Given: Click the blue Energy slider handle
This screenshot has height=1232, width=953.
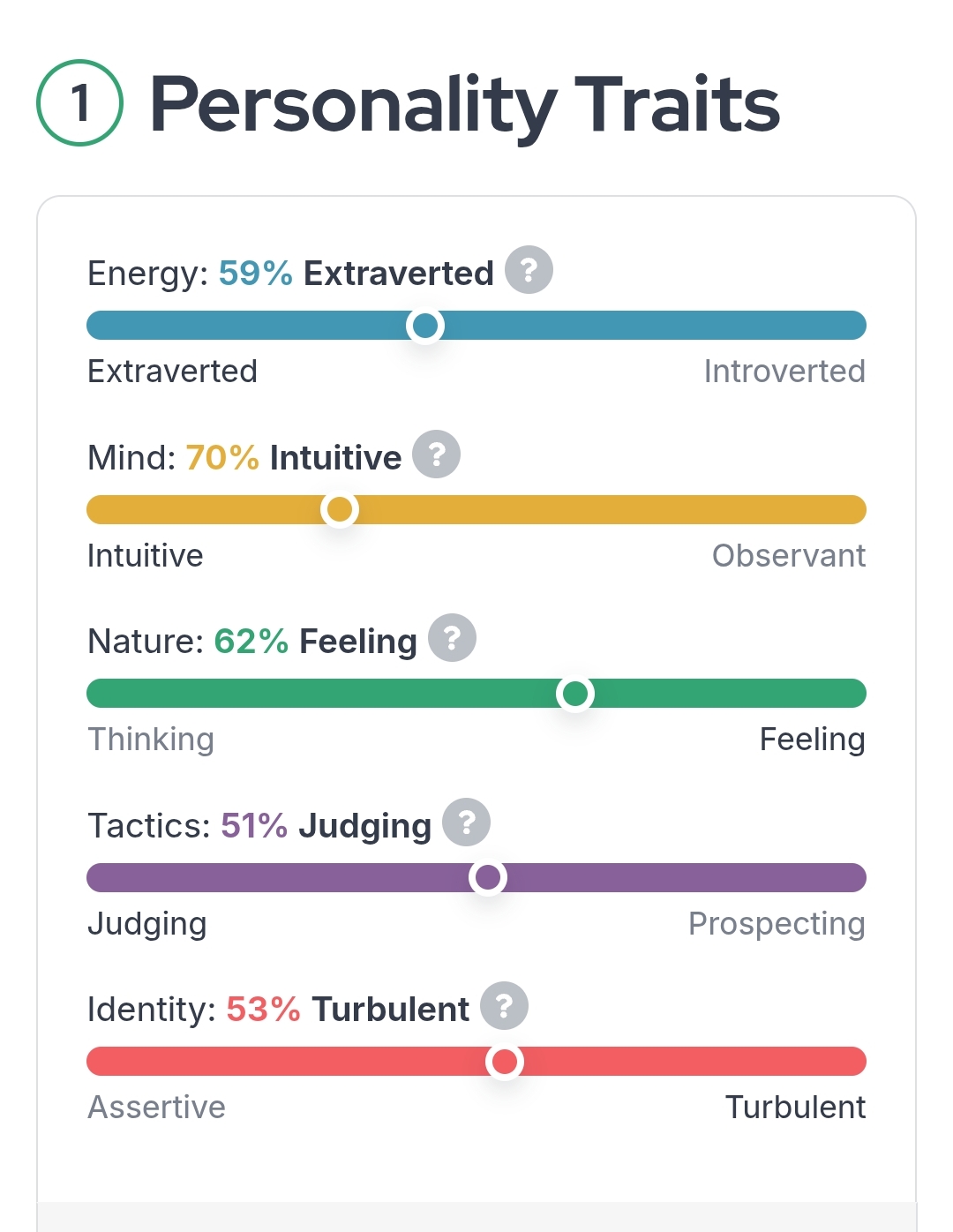Looking at the screenshot, I should click(425, 326).
